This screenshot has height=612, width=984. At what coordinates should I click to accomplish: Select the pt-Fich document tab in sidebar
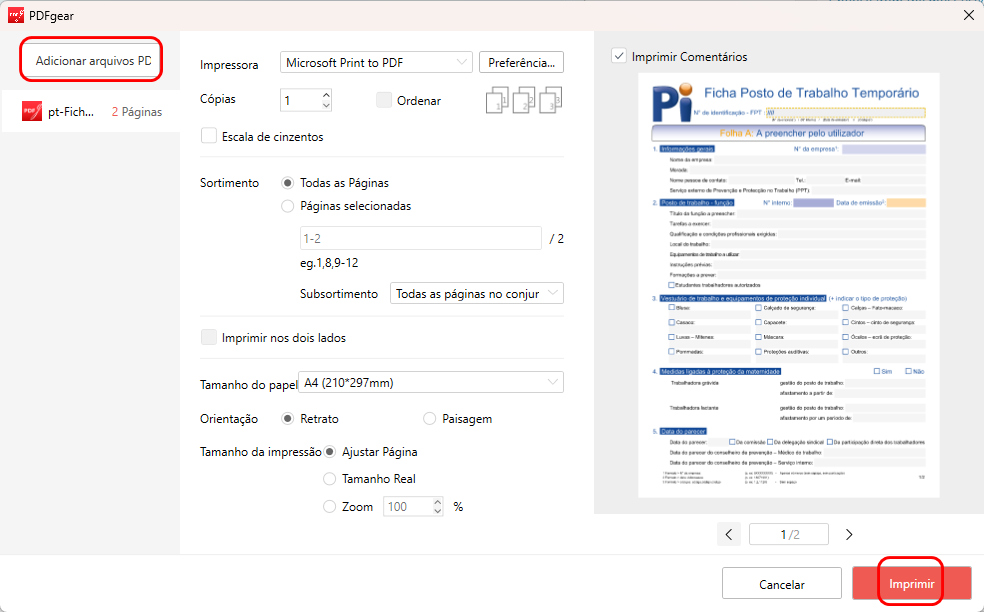[70, 111]
